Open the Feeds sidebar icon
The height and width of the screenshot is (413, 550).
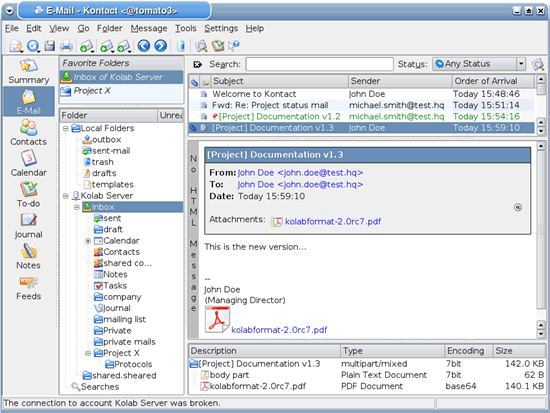pyautogui.click(x=28, y=288)
